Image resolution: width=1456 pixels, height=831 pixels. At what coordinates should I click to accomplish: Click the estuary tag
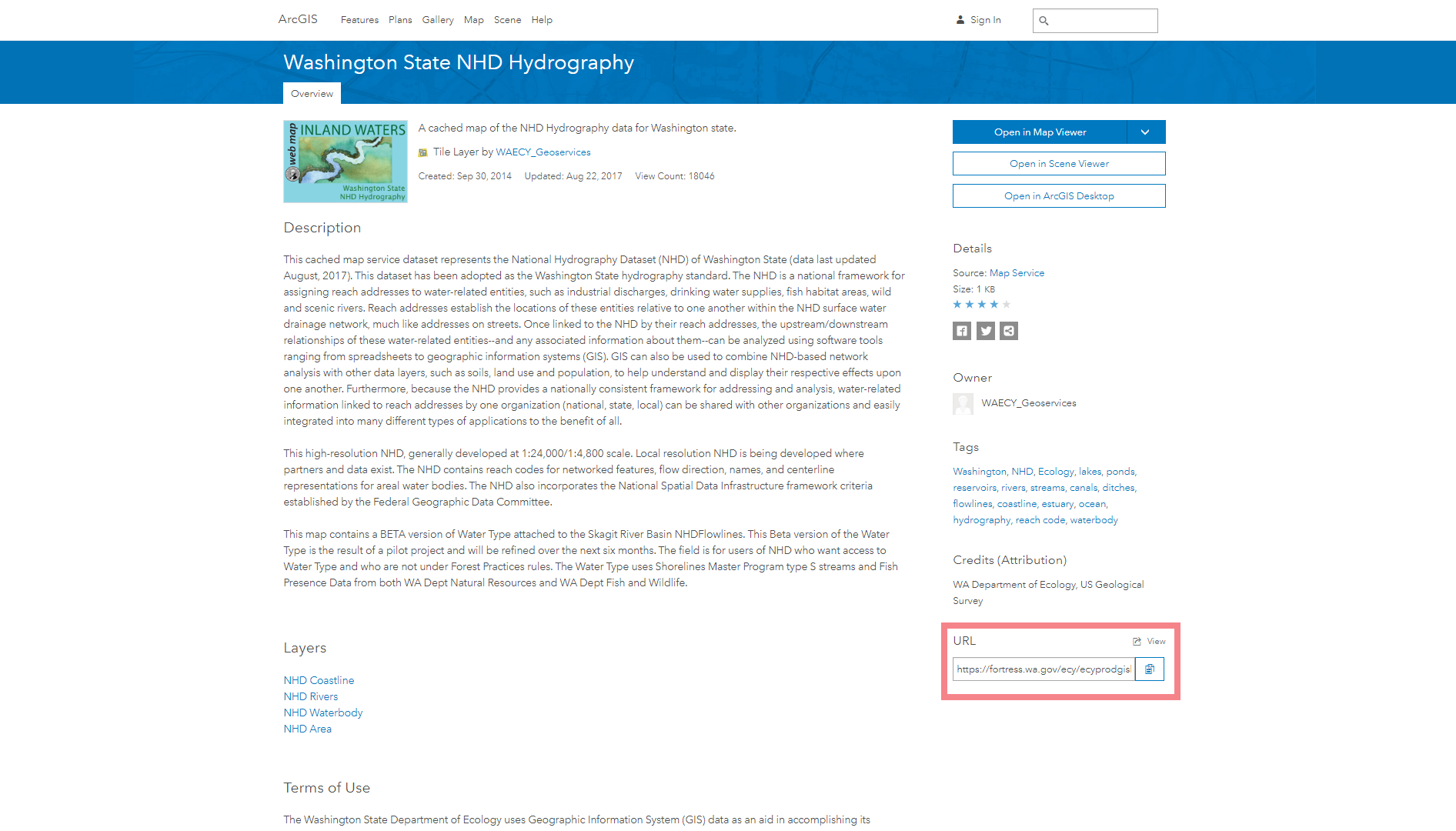1057,504
